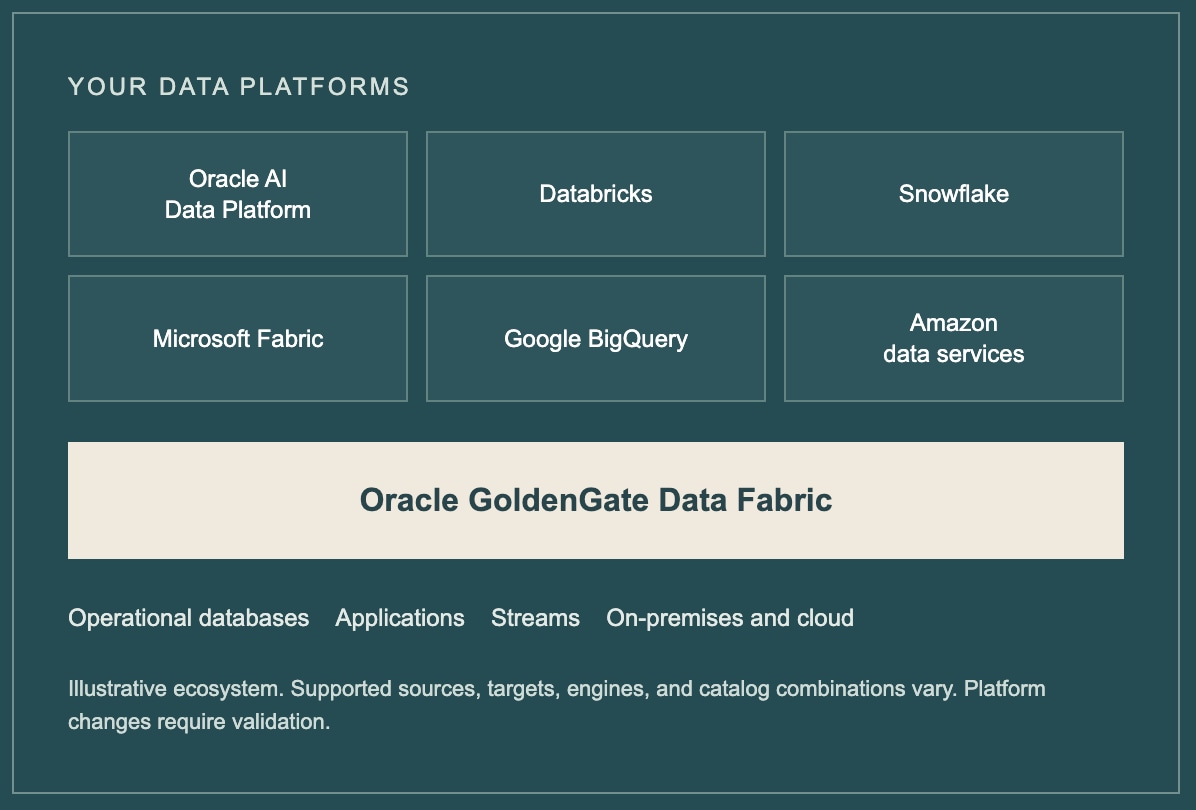Viewport: 1196px width, 810px height.
Task: Click the 'Applications' label
Action: [400, 618]
